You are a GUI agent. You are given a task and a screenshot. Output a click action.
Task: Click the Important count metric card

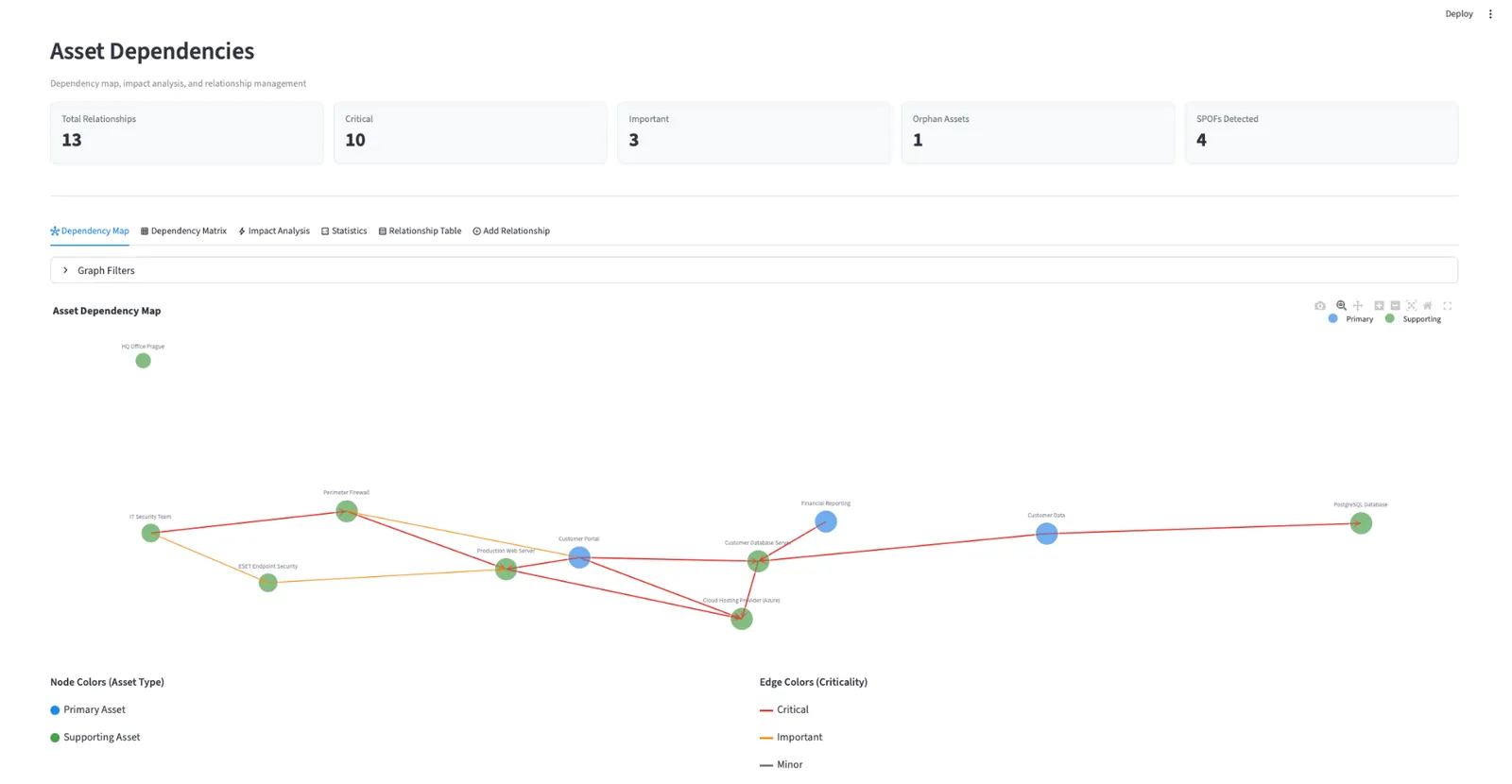754,133
